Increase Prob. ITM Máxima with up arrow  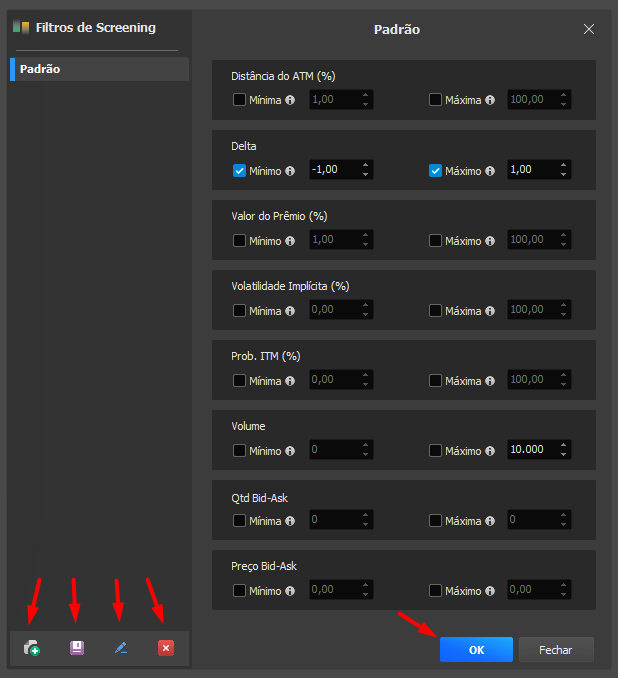(563, 375)
